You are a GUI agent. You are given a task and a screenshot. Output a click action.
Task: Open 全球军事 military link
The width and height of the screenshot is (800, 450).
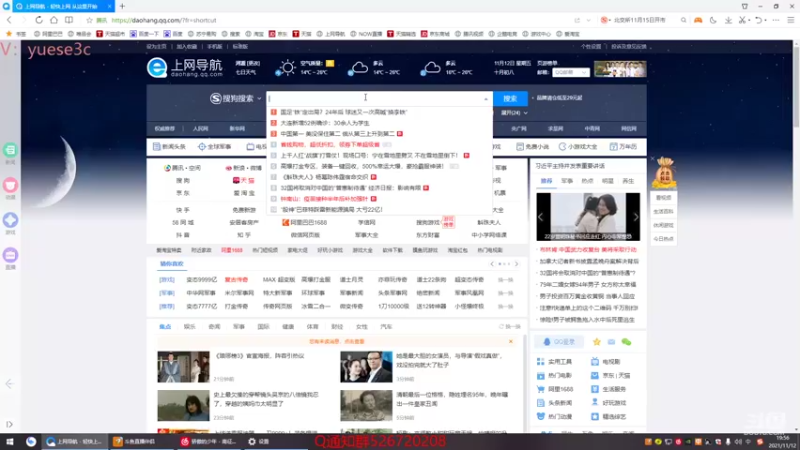pos(214,147)
